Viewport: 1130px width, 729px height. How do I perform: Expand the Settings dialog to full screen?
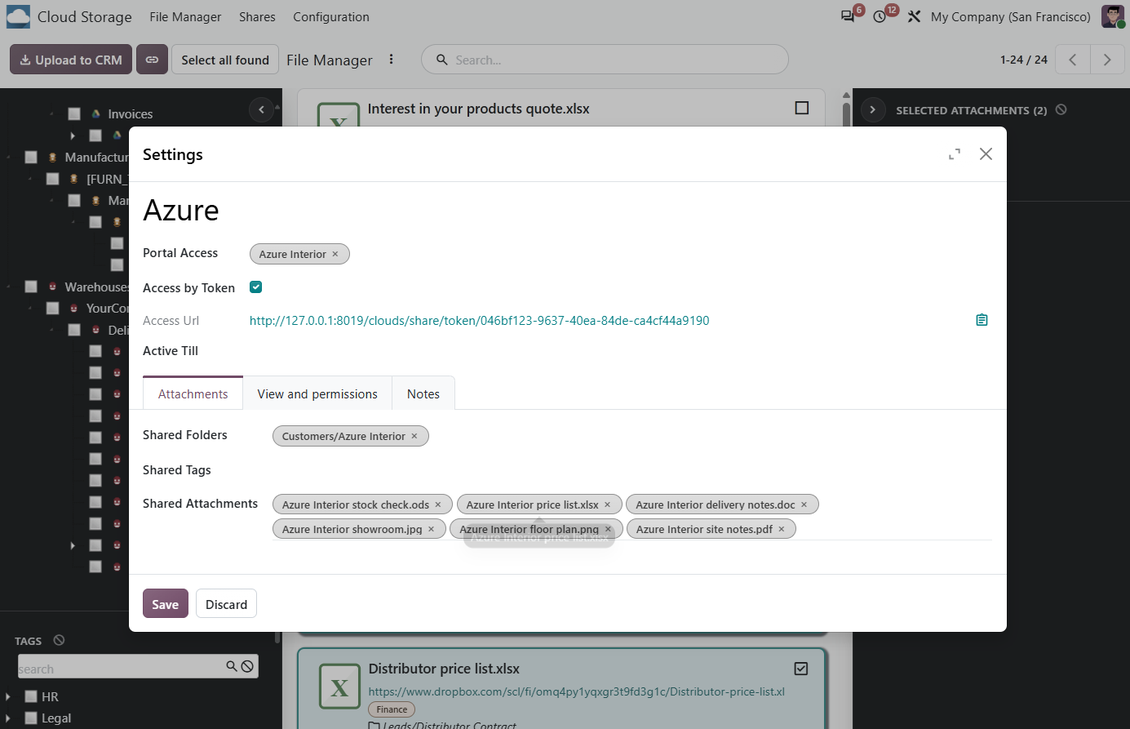tap(954, 154)
